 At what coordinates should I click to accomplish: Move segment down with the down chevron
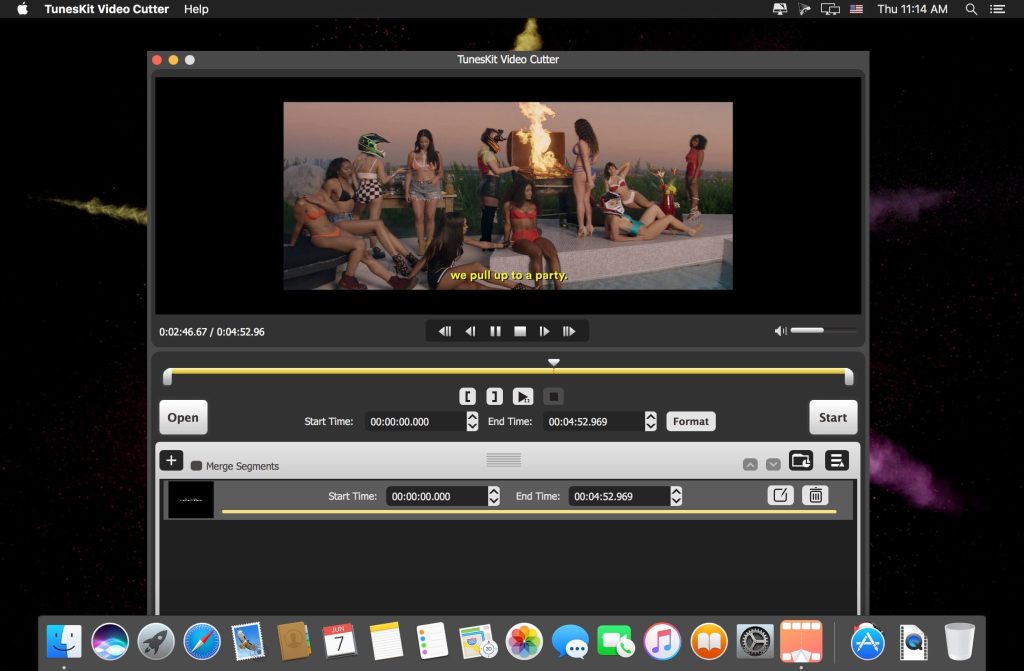tap(773, 465)
